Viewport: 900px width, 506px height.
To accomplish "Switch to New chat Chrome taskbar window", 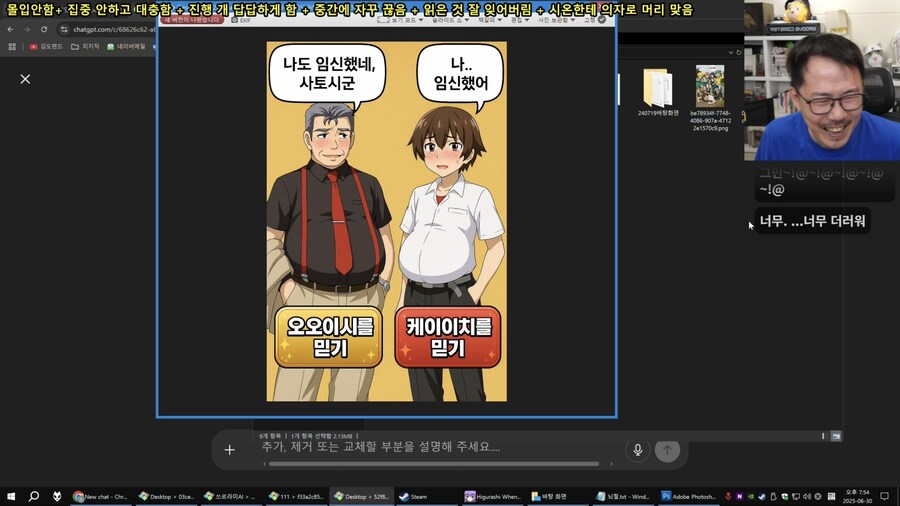I will click(100, 496).
